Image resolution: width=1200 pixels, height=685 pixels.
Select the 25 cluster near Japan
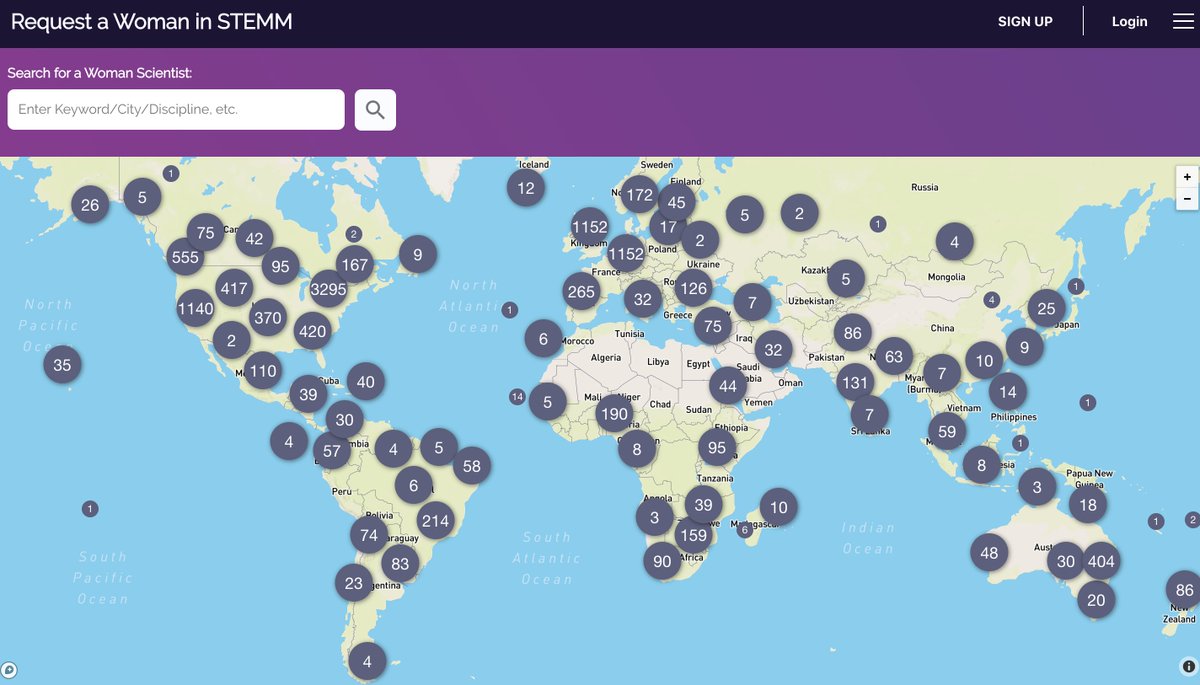pyautogui.click(x=1046, y=309)
